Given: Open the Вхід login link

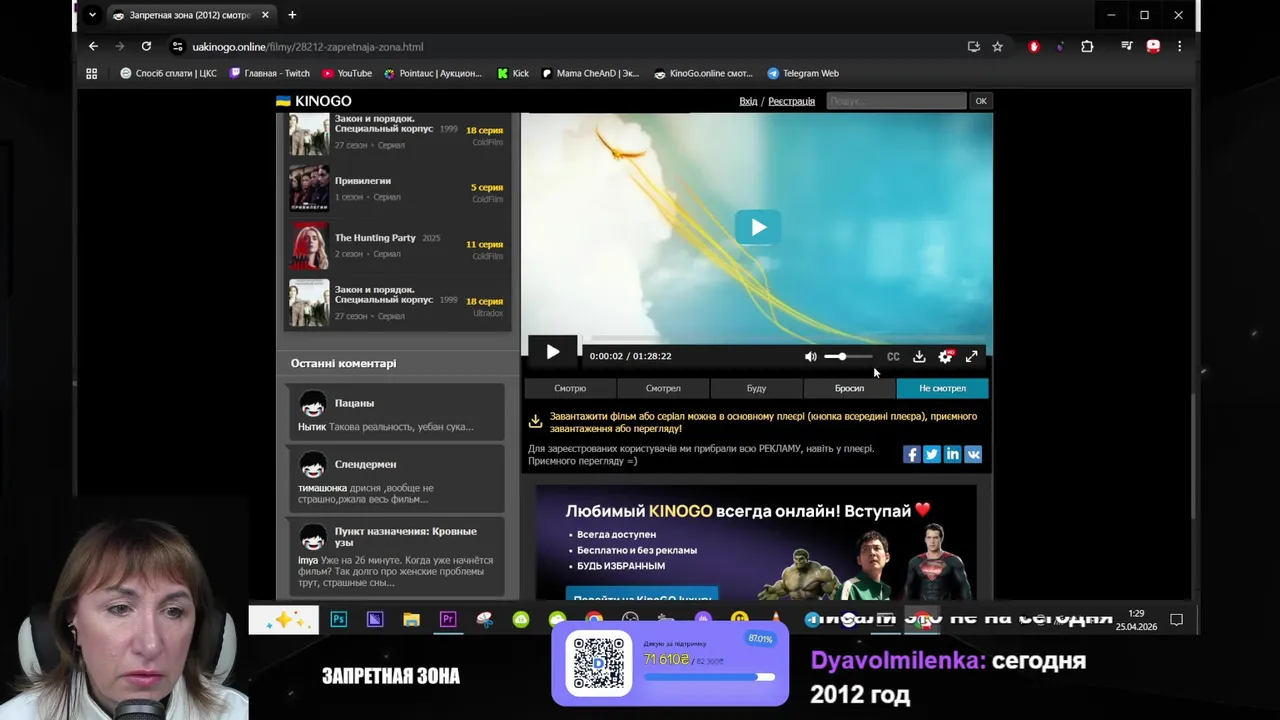Looking at the screenshot, I should pyautogui.click(x=748, y=101).
